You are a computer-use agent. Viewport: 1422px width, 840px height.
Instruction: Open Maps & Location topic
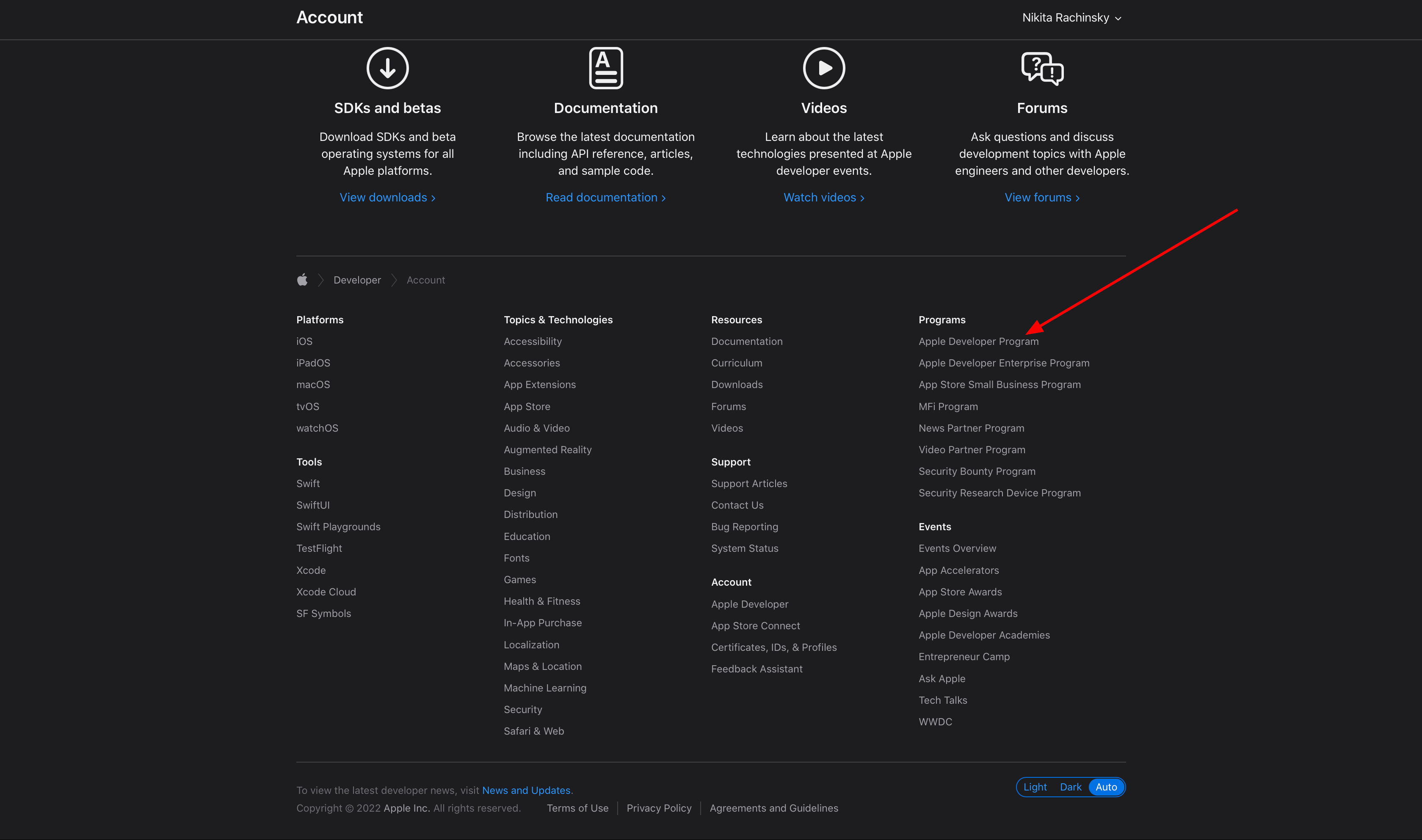coord(542,666)
